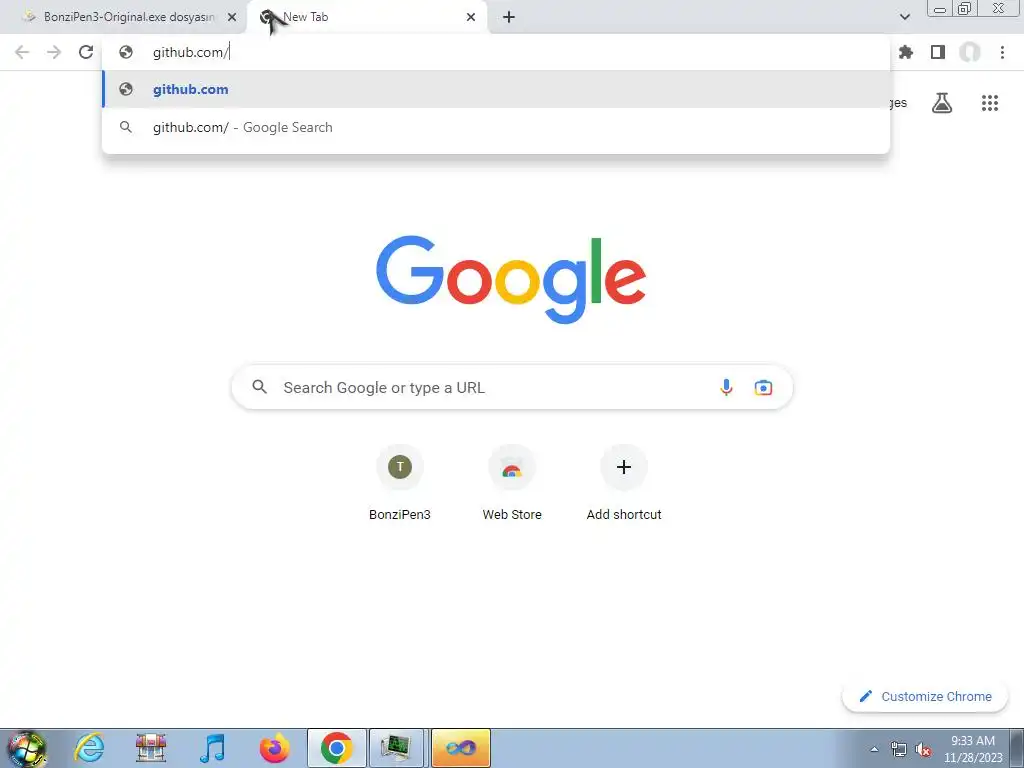
Task: Choose the github.com/ Google Search suggestion
Action: [496, 127]
